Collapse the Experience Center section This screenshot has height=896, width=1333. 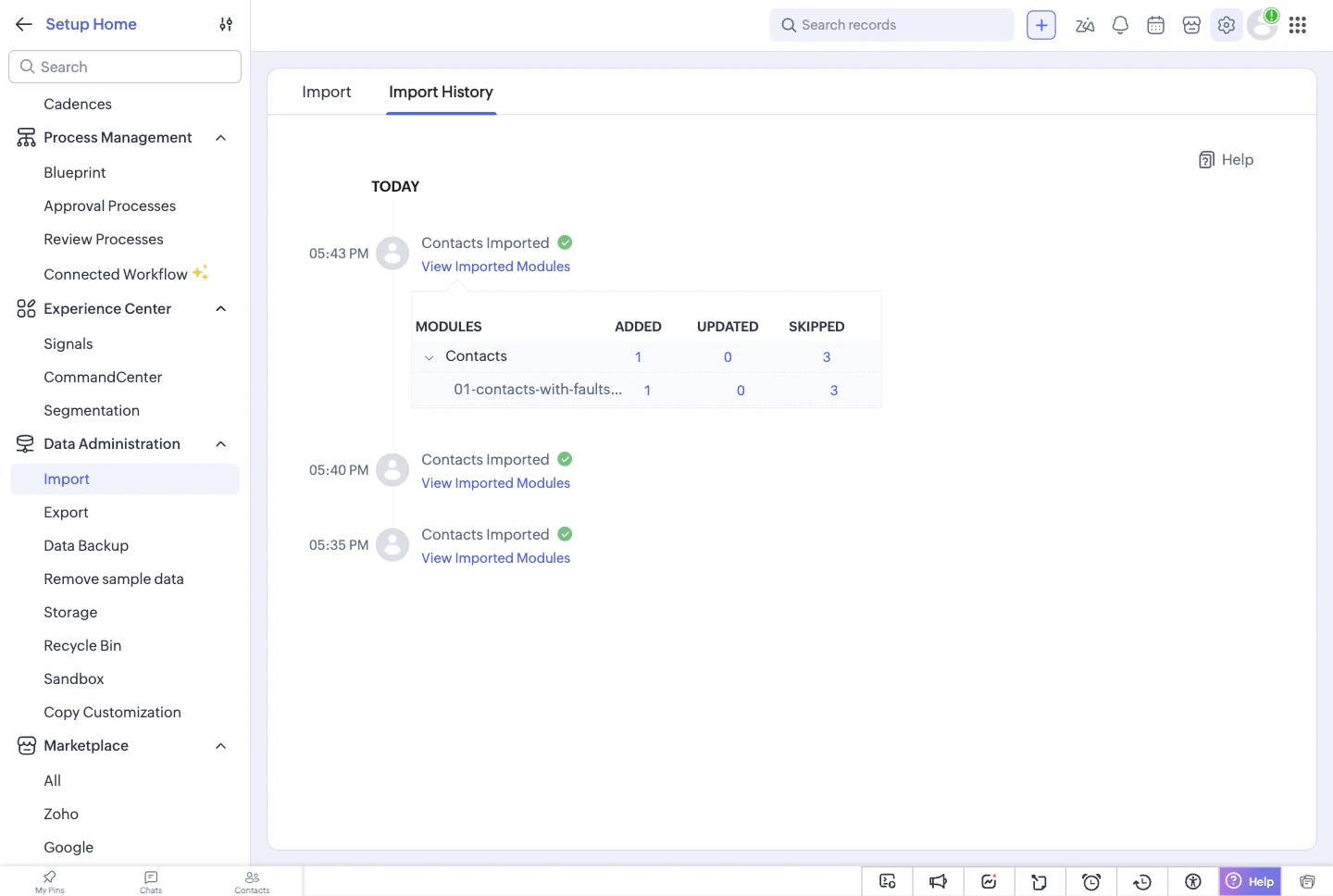220,309
